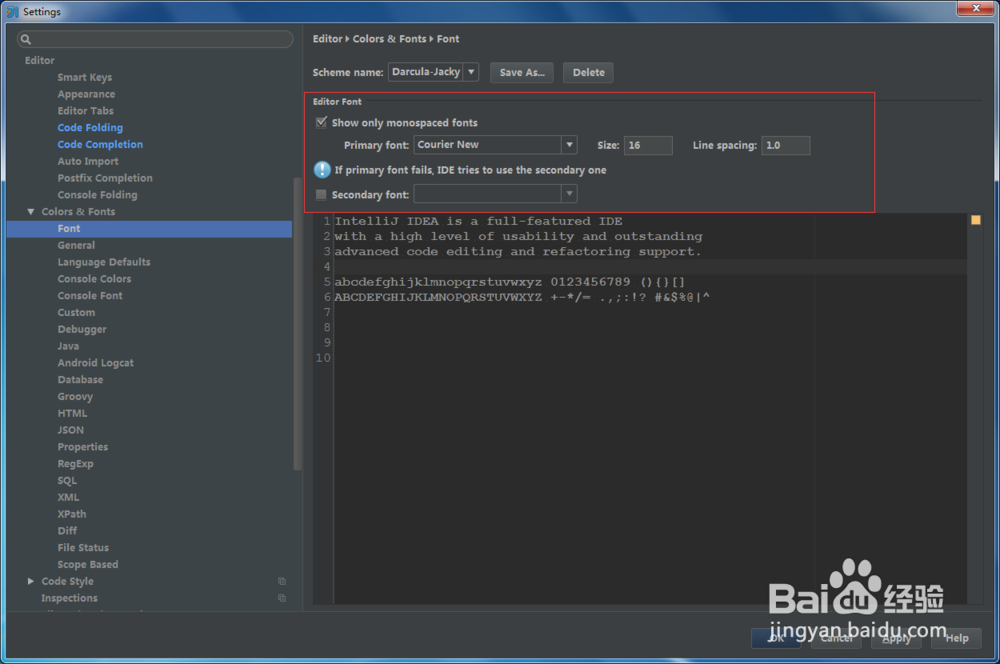Open Inspections settings

69,598
